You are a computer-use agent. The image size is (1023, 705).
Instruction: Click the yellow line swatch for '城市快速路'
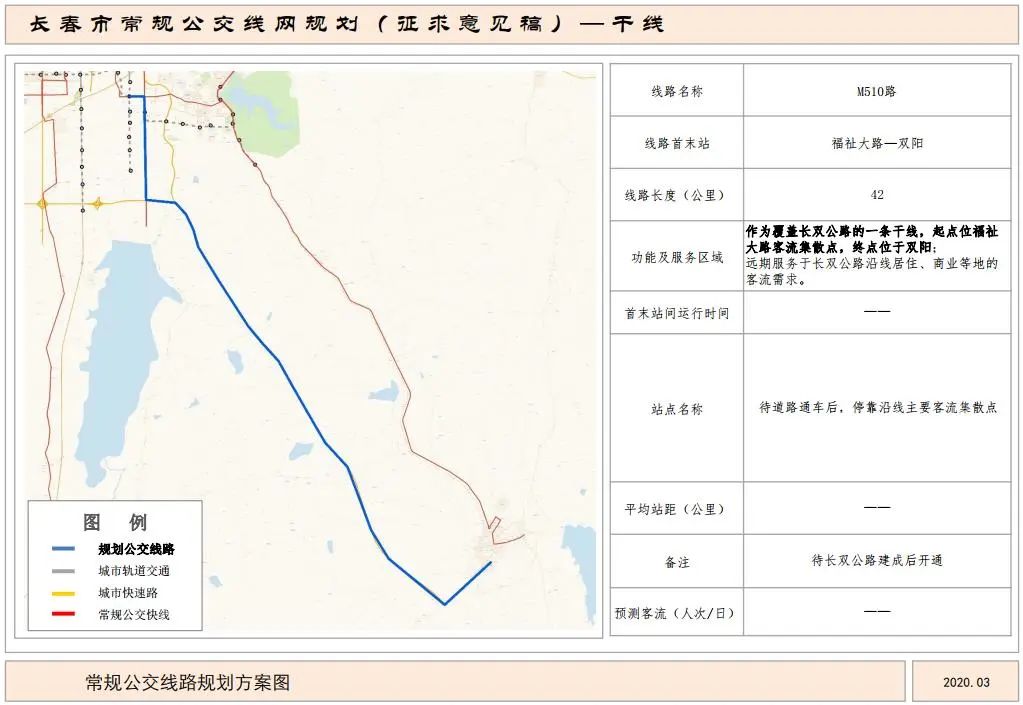click(63, 593)
